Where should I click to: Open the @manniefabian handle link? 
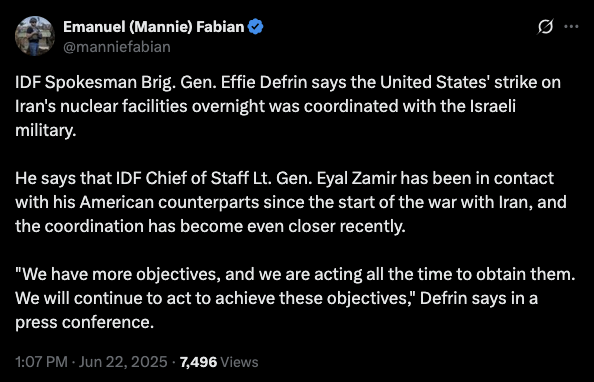click(x=117, y=47)
